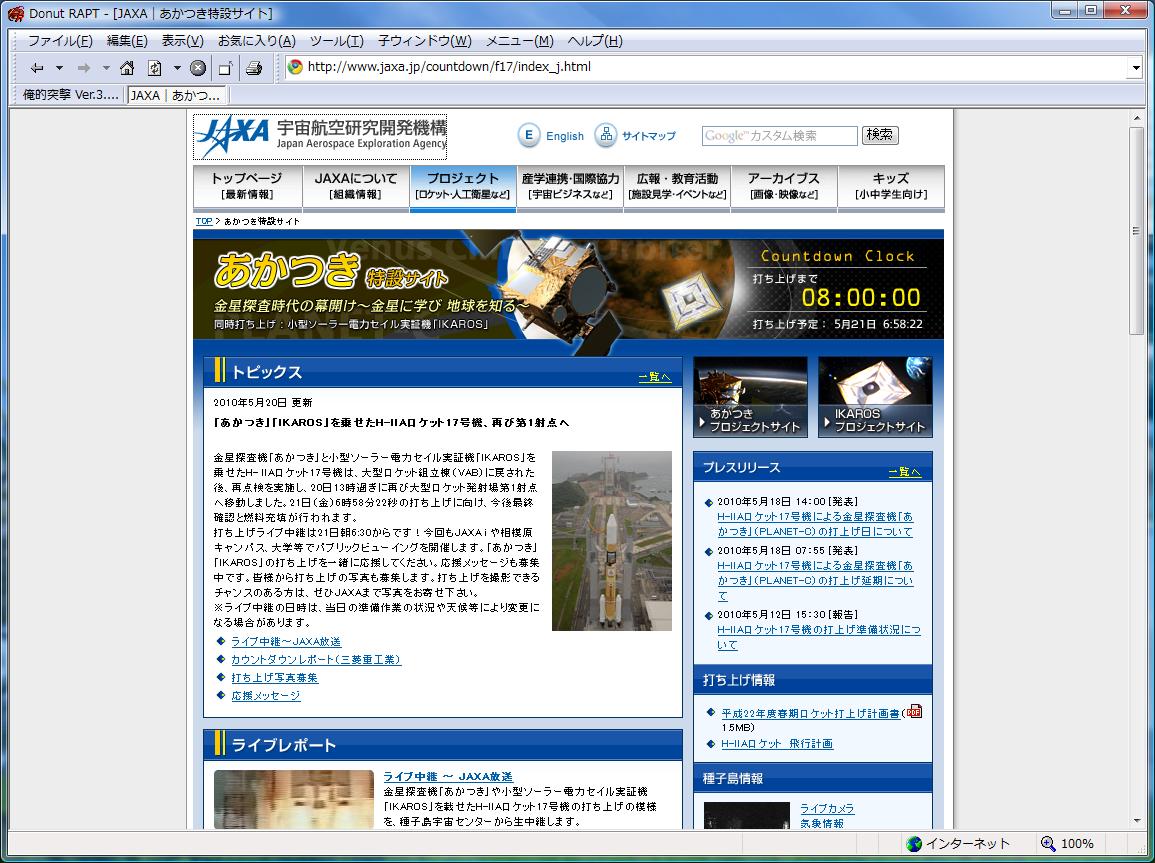The width and height of the screenshot is (1155, 863).
Task: Click the site map icon
Action: coord(605,135)
